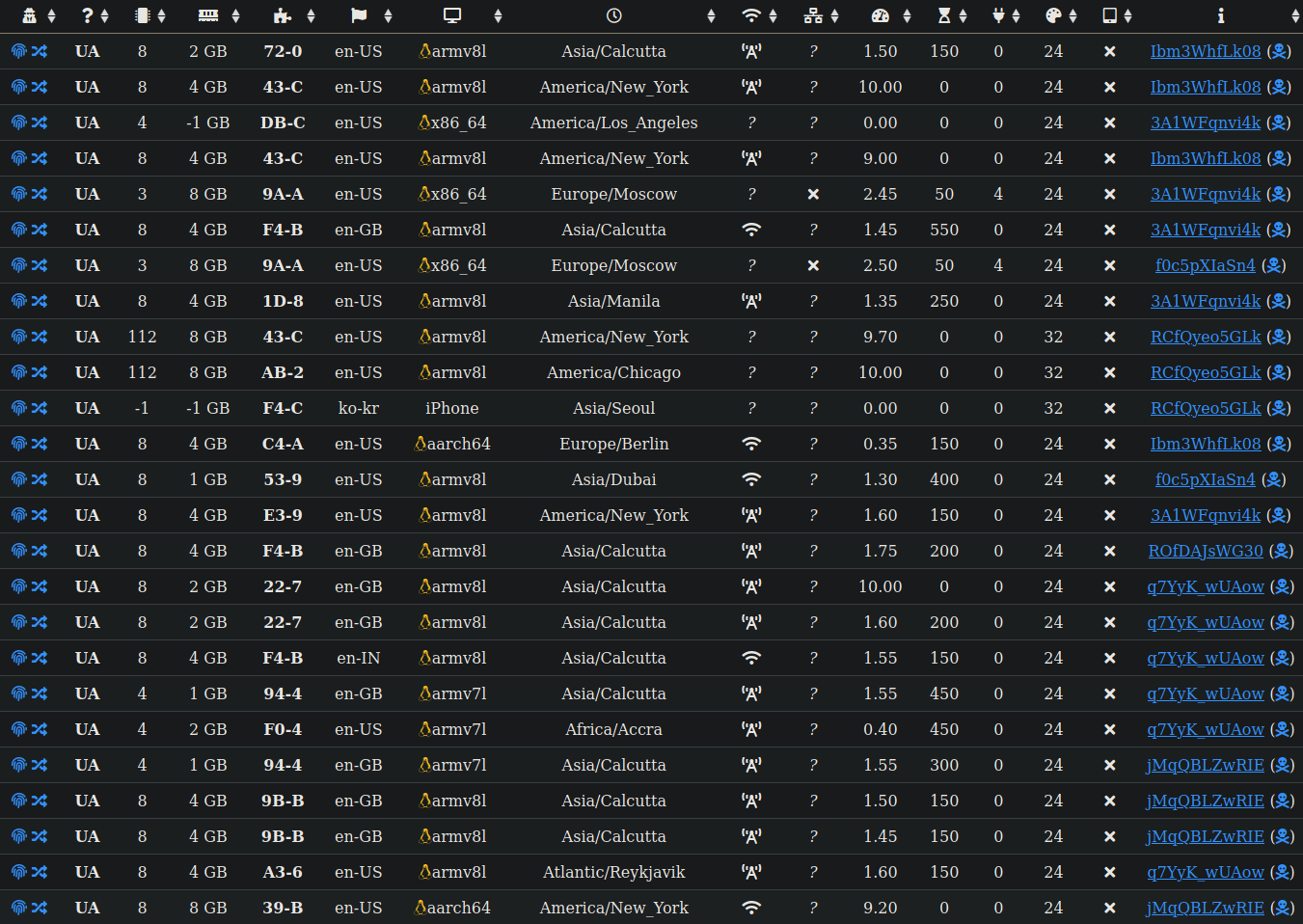
Task: Sort using arrows beside puzzle piece header
Action: 311,15
